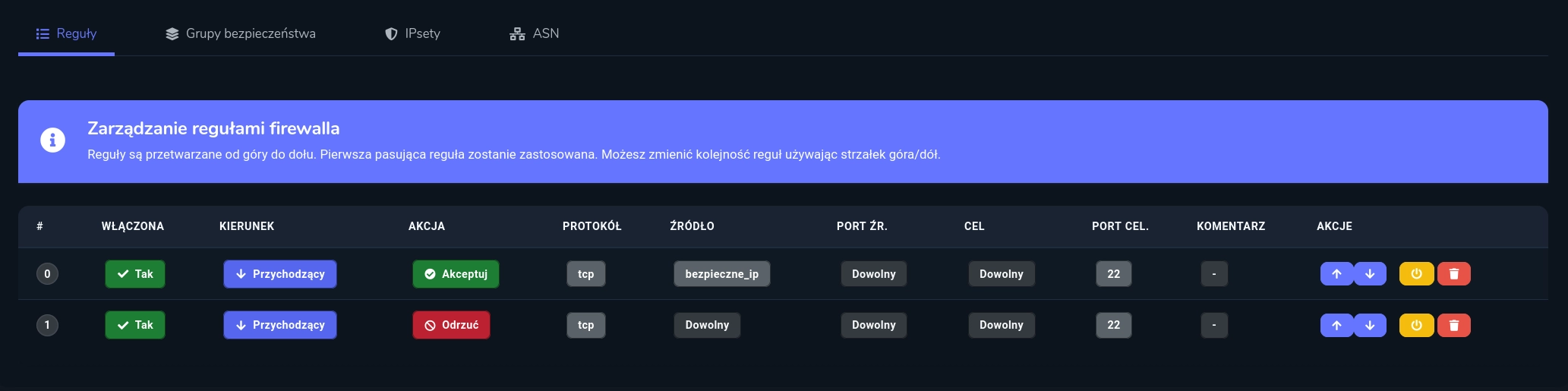Click the green Tak badge for rule 0
The image size is (1568, 391).
click(x=135, y=274)
